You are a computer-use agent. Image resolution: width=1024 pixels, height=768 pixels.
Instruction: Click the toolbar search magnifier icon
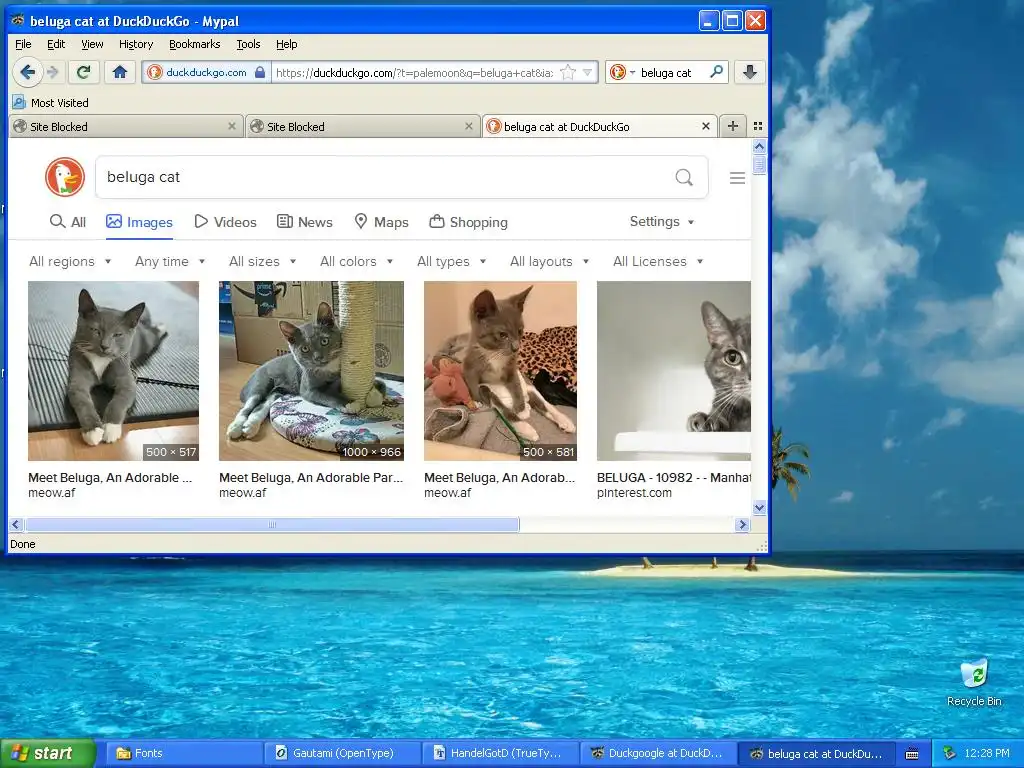[x=716, y=72]
